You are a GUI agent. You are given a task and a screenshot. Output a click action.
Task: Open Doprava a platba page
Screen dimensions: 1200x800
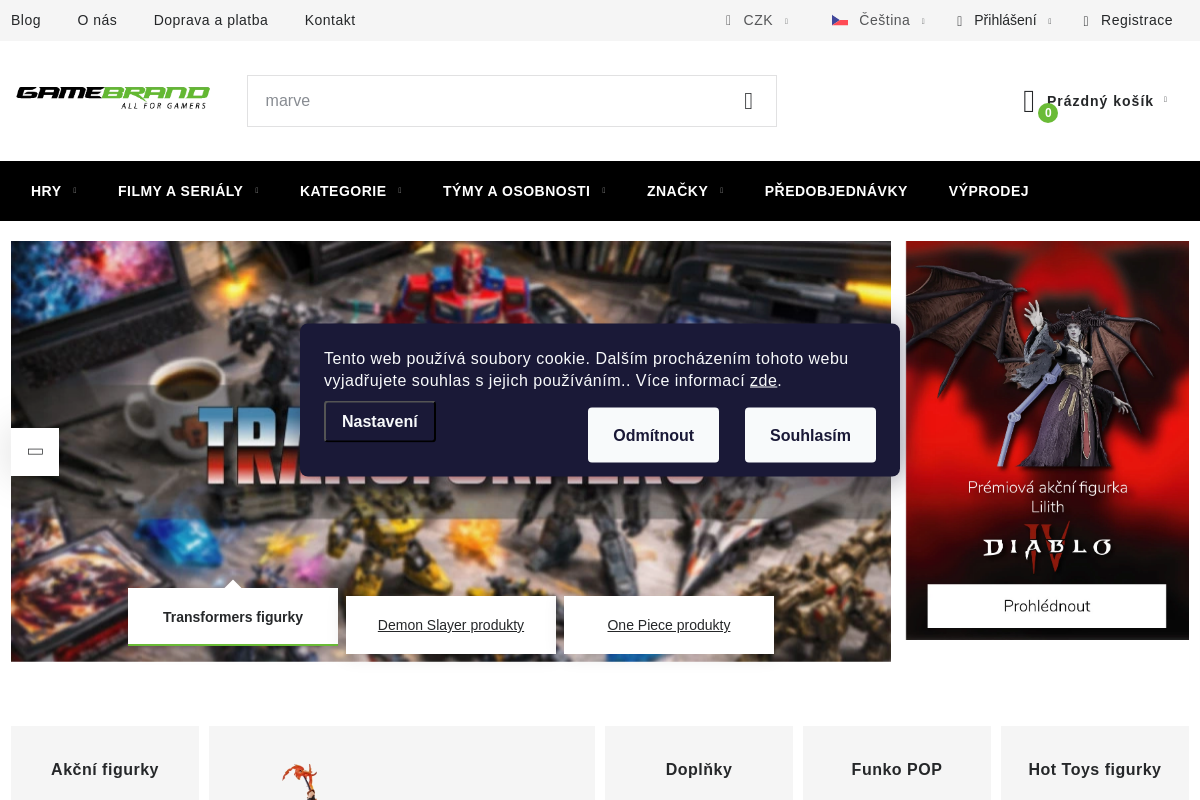pos(211,20)
